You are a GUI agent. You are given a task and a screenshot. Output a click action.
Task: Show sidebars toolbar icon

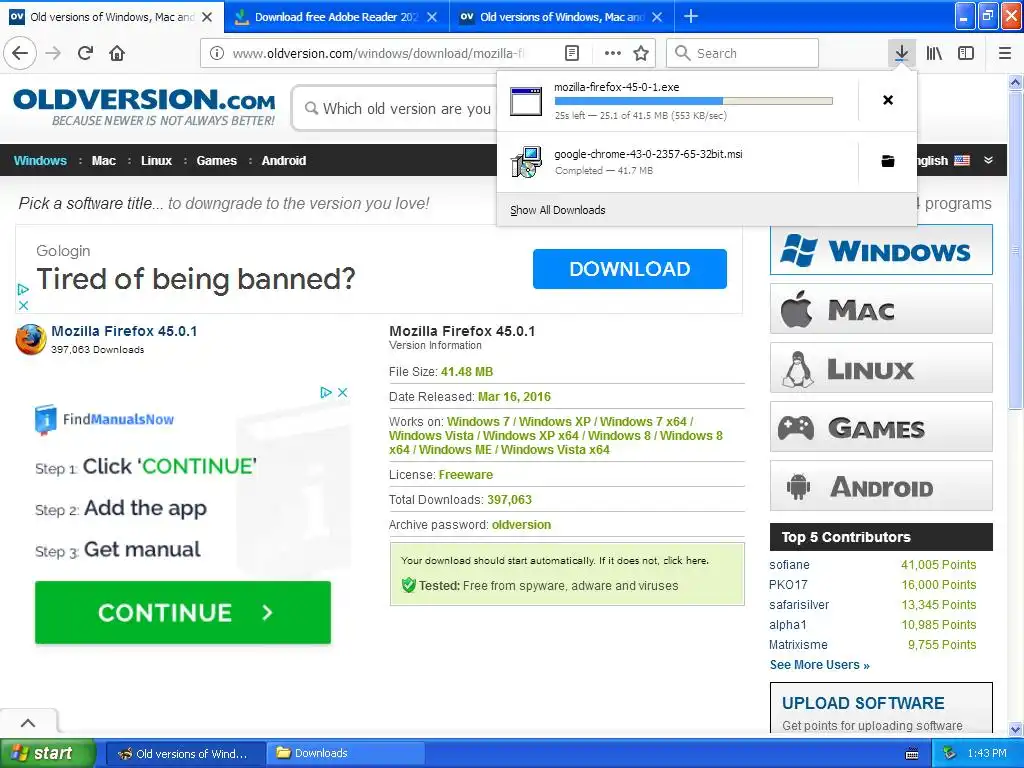(966, 53)
